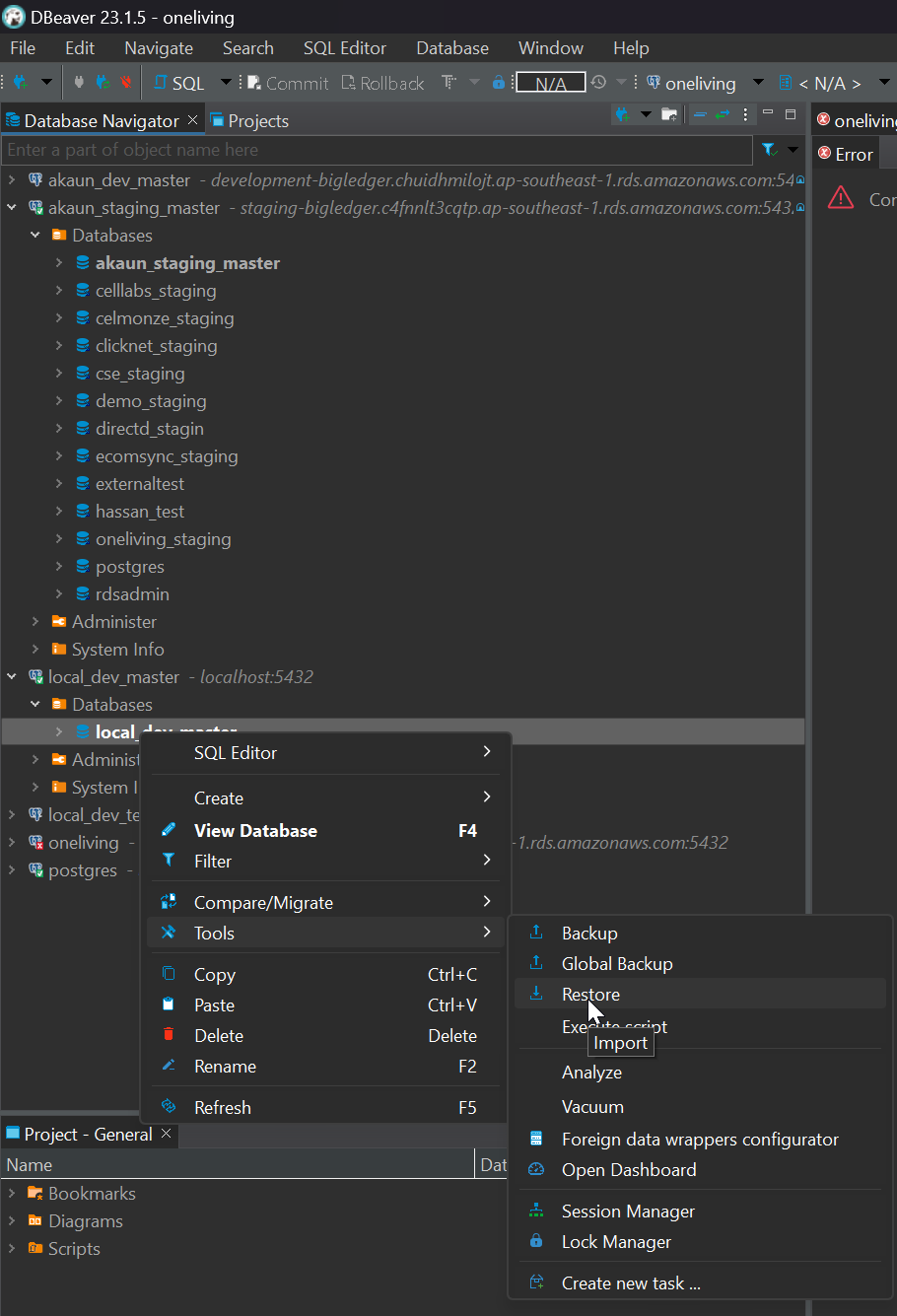Click the object name filter input field
Viewport: 897px width, 1316px height.
375,150
